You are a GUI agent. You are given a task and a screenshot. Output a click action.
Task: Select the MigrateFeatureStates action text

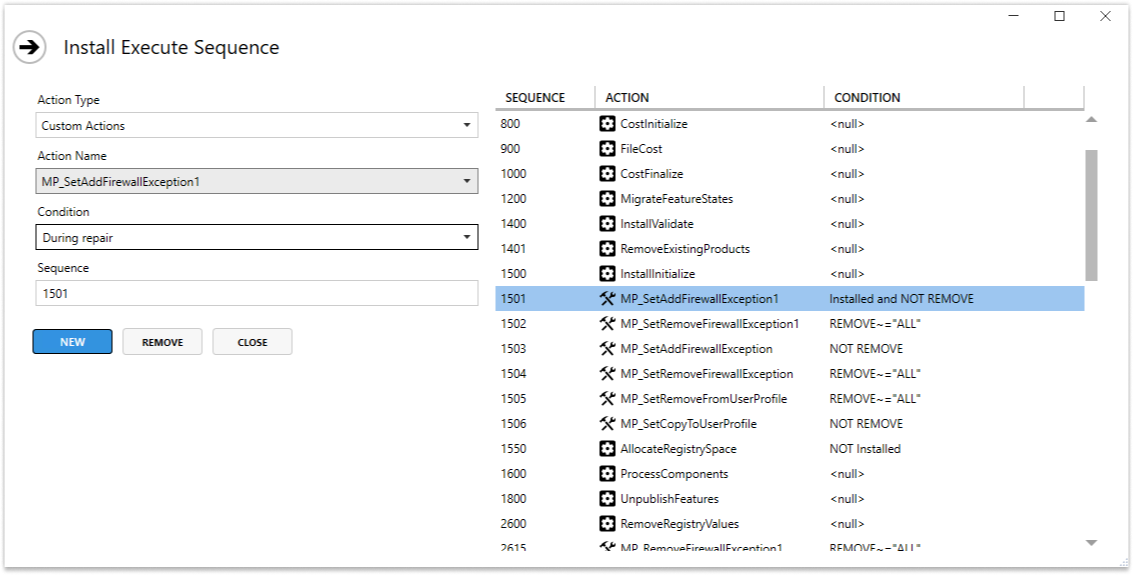pos(676,199)
